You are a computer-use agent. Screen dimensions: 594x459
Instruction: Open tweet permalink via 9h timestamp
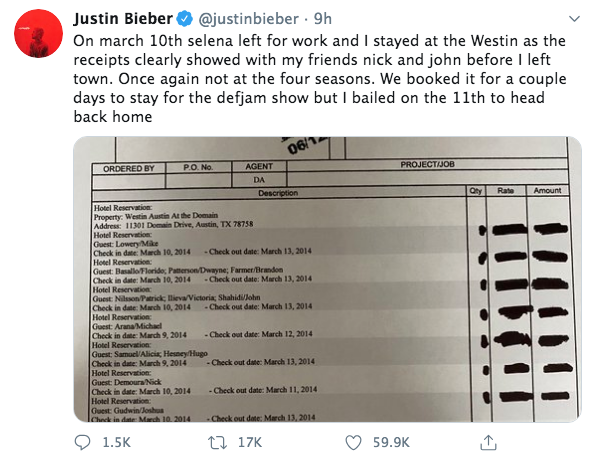(x=323, y=19)
